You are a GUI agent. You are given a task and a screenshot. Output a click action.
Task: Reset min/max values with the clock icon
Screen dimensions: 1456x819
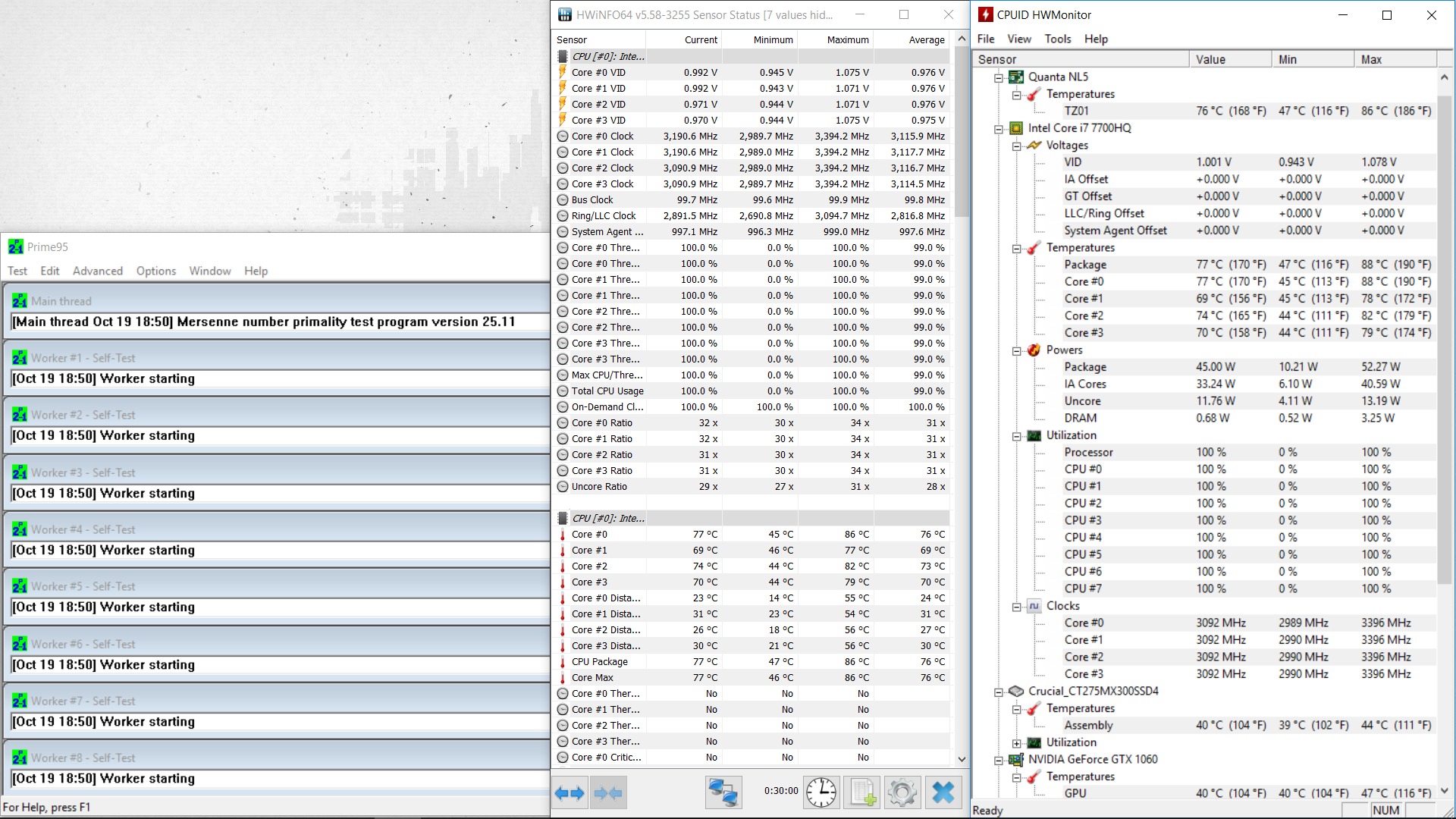(x=821, y=793)
